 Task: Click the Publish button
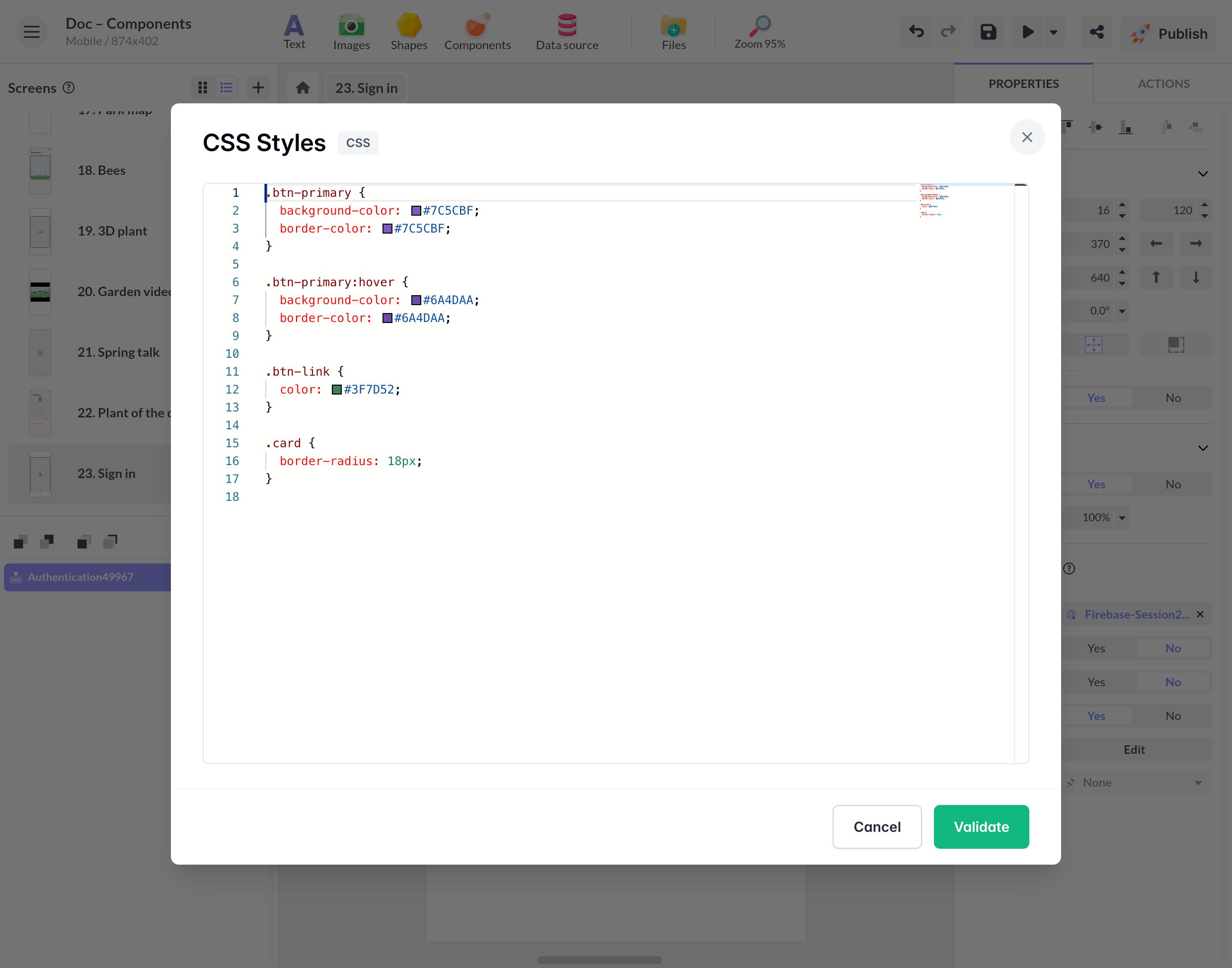pos(1168,33)
